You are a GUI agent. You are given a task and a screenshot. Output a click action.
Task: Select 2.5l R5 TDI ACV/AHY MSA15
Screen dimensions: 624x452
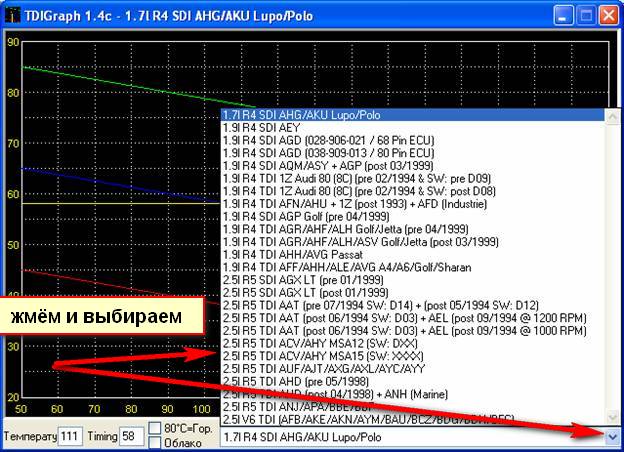click(x=412, y=356)
